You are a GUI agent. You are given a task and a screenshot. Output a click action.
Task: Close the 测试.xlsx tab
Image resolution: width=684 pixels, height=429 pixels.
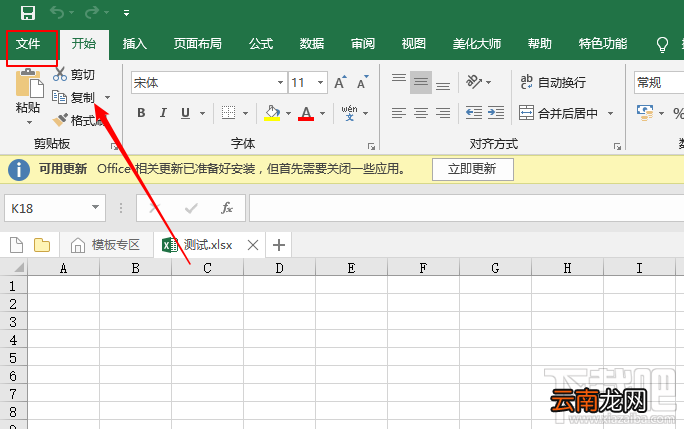point(253,245)
